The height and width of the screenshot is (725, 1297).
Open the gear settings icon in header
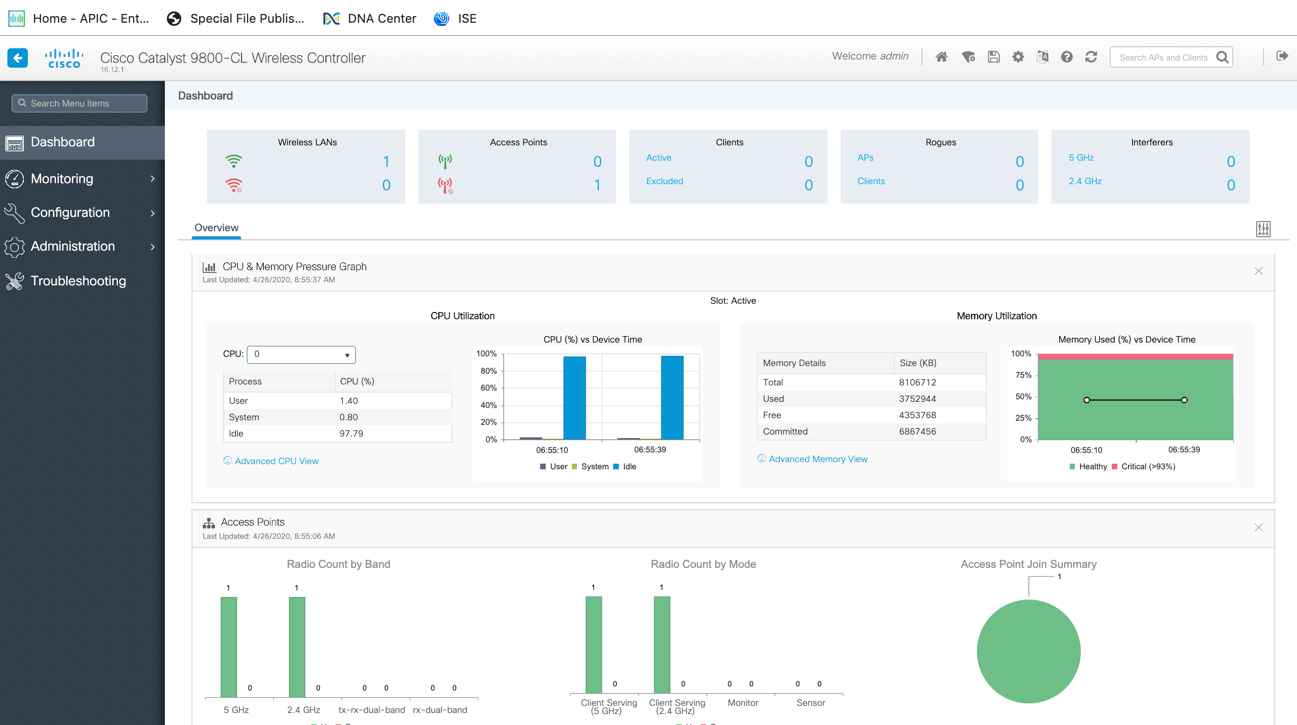1018,57
